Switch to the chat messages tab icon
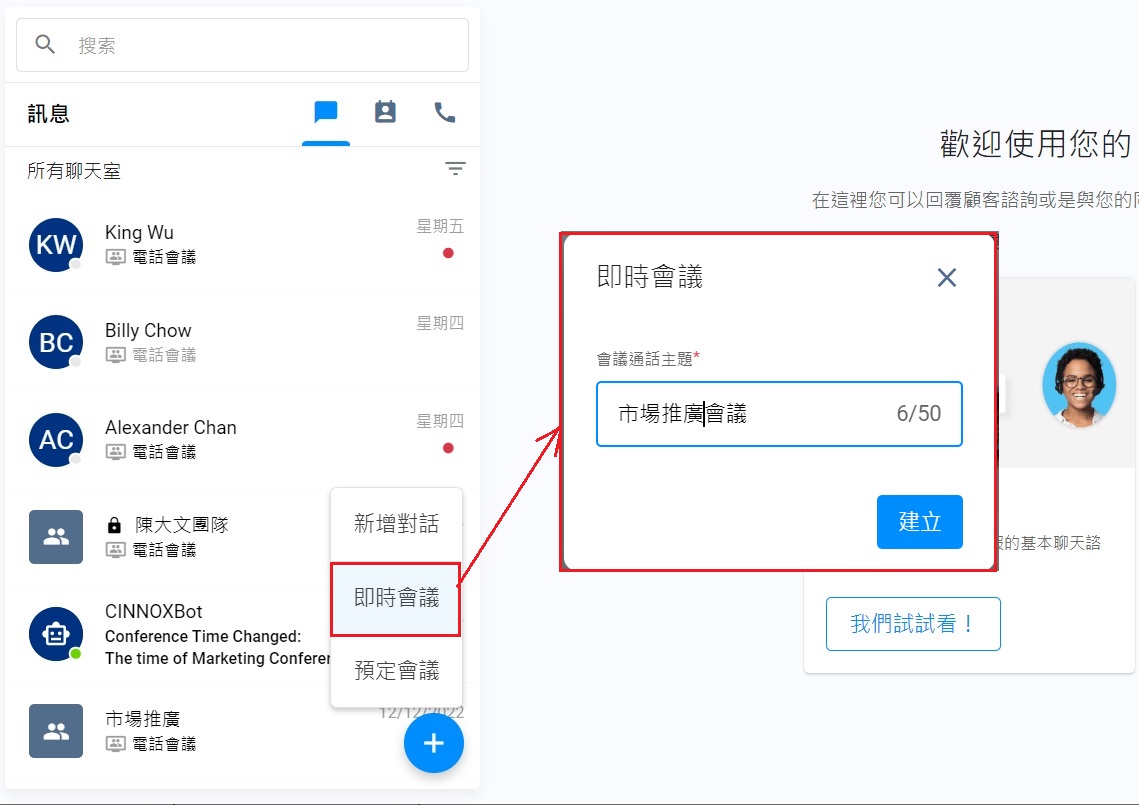The width and height of the screenshot is (1139, 809). [325, 113]
